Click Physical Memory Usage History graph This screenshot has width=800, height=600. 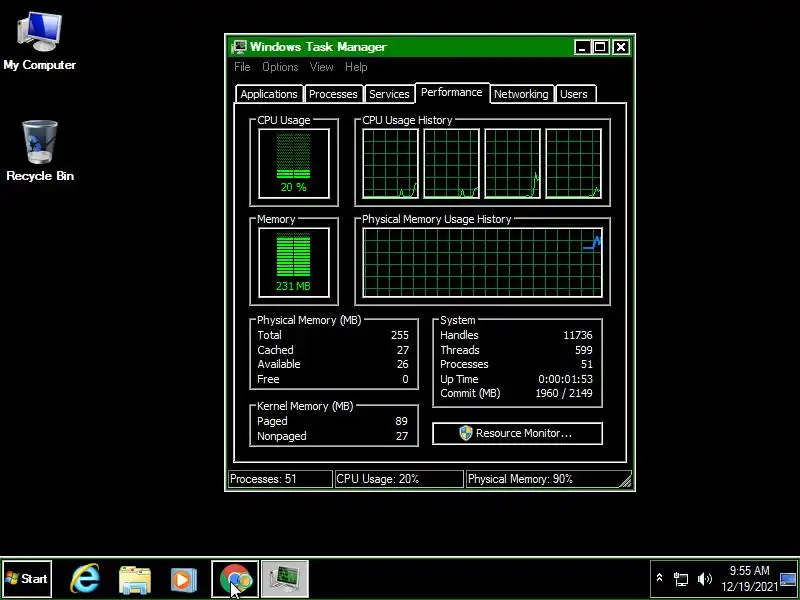coord(482,262)
